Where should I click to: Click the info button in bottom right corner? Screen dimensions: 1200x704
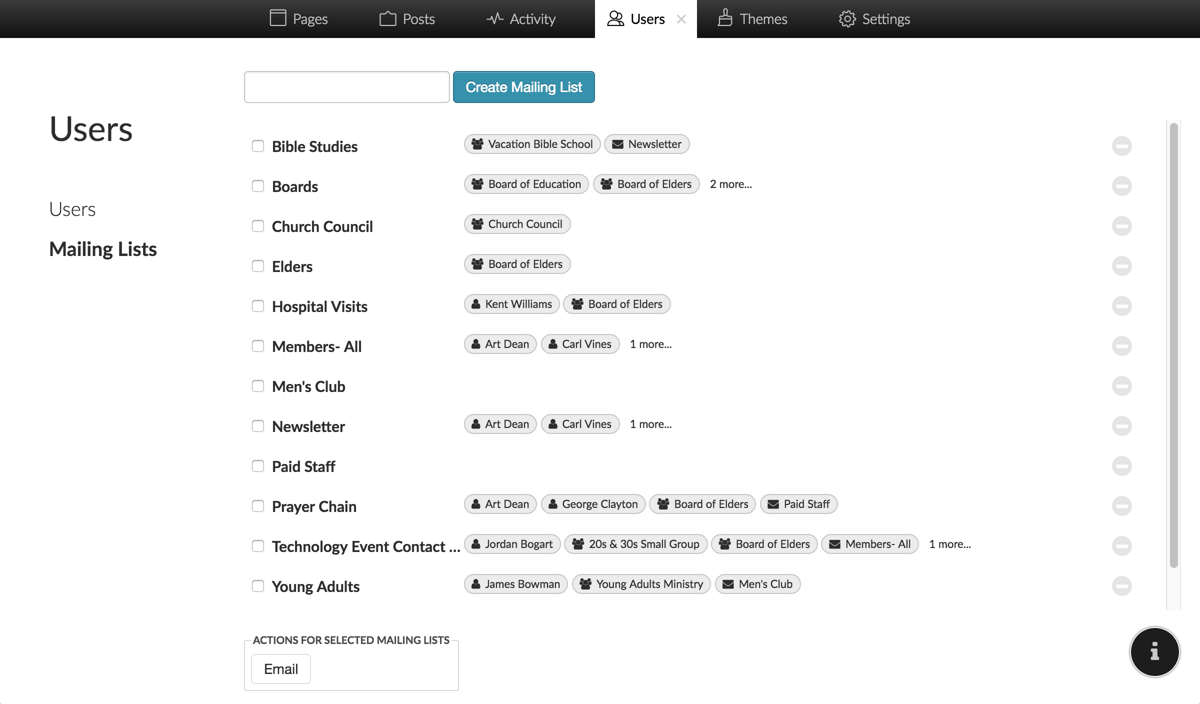pyautogui.click(x=1155, y=652)
